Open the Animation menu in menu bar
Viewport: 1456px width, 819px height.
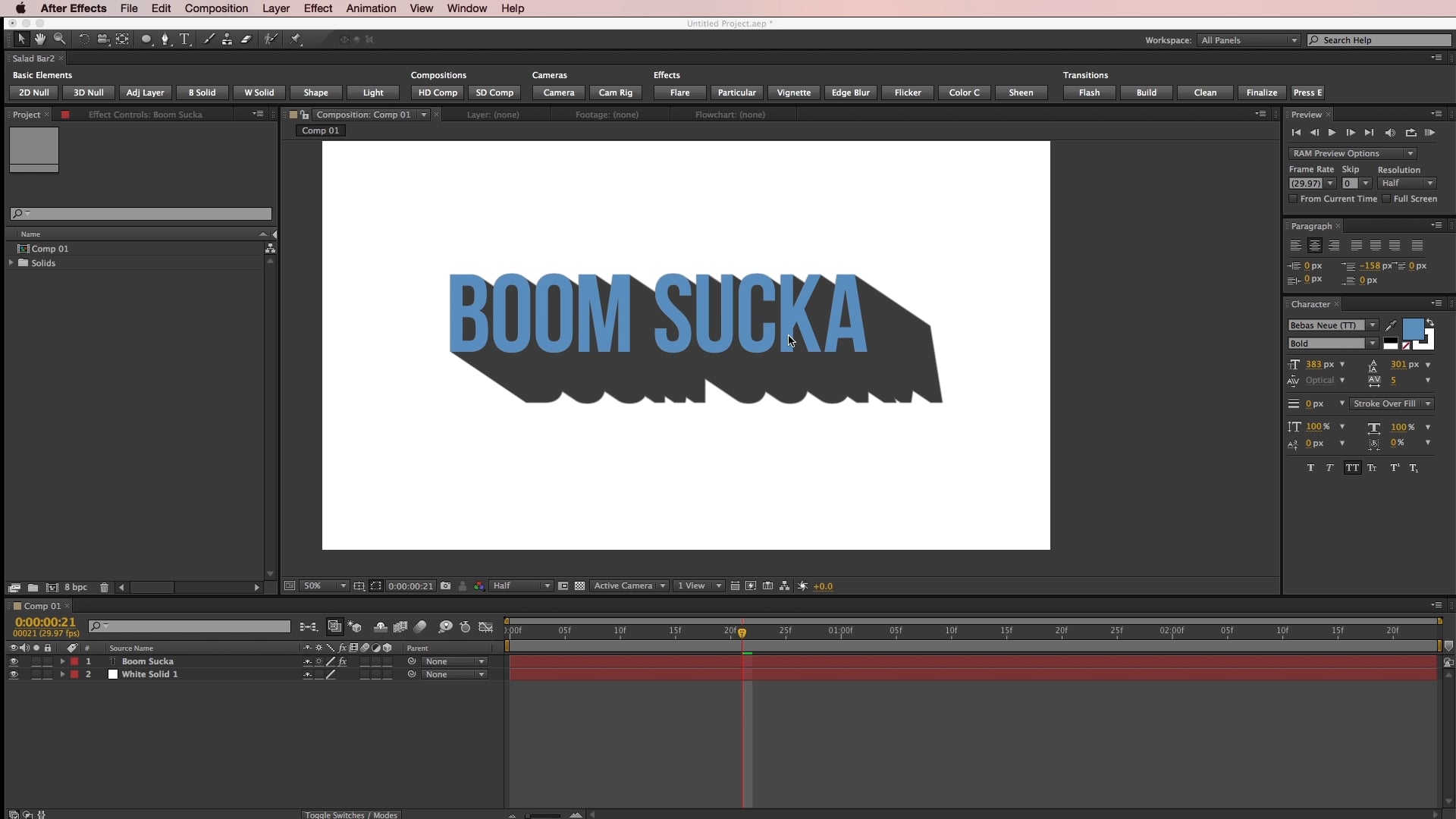370,8
